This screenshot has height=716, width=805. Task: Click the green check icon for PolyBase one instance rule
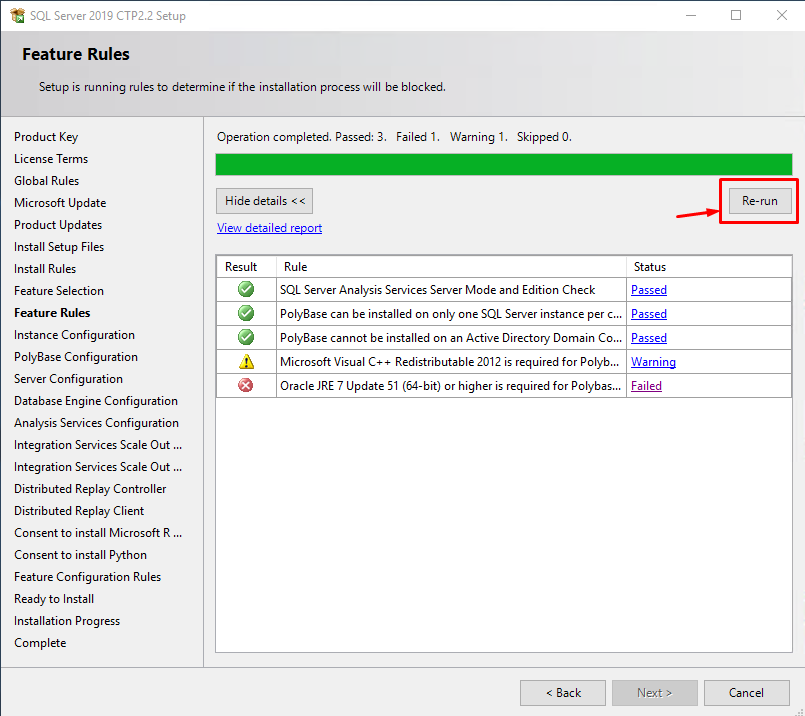pyautogui.click(x=246, y=313)
